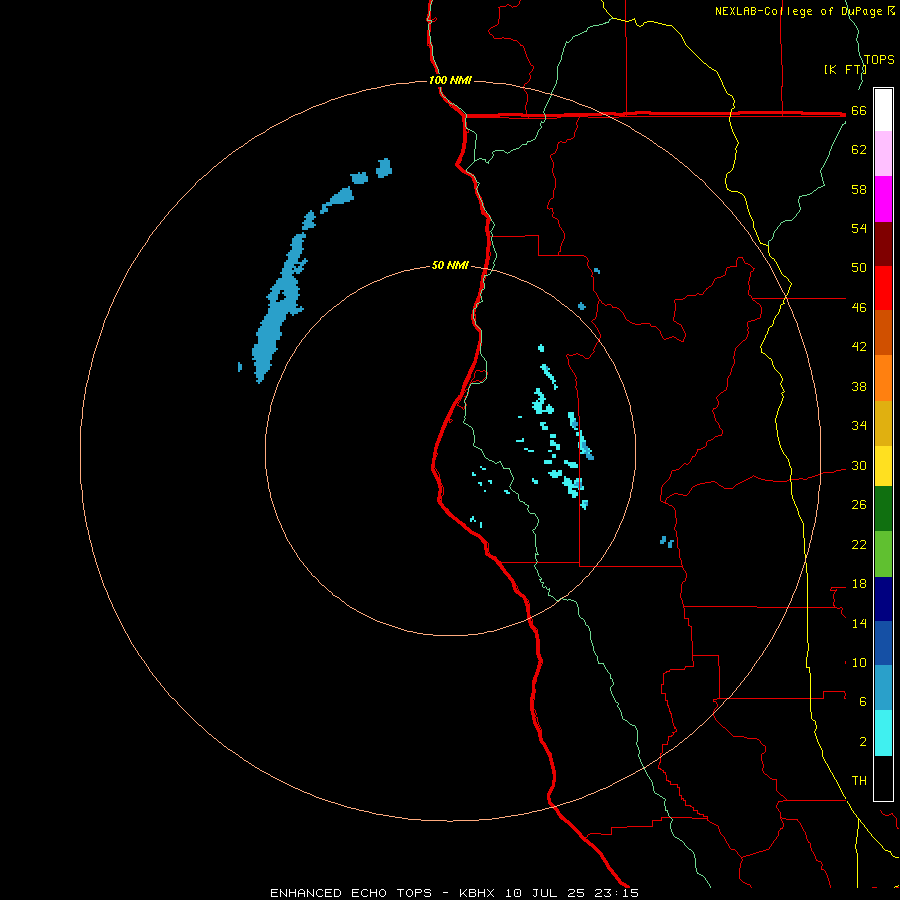Click the 34 scale value

point(859,425)
